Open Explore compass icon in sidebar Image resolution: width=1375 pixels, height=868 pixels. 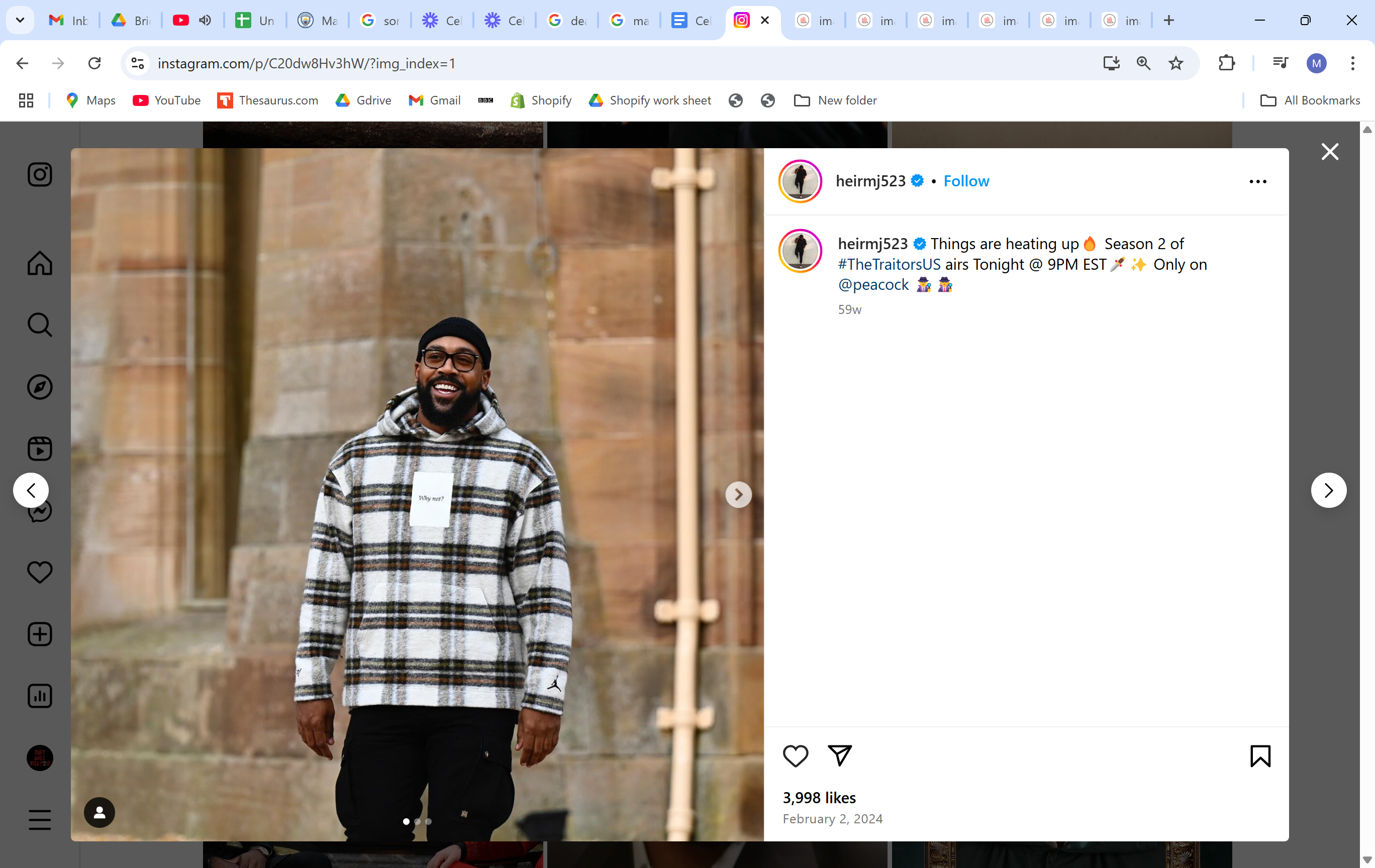click(x=40, y=387)
